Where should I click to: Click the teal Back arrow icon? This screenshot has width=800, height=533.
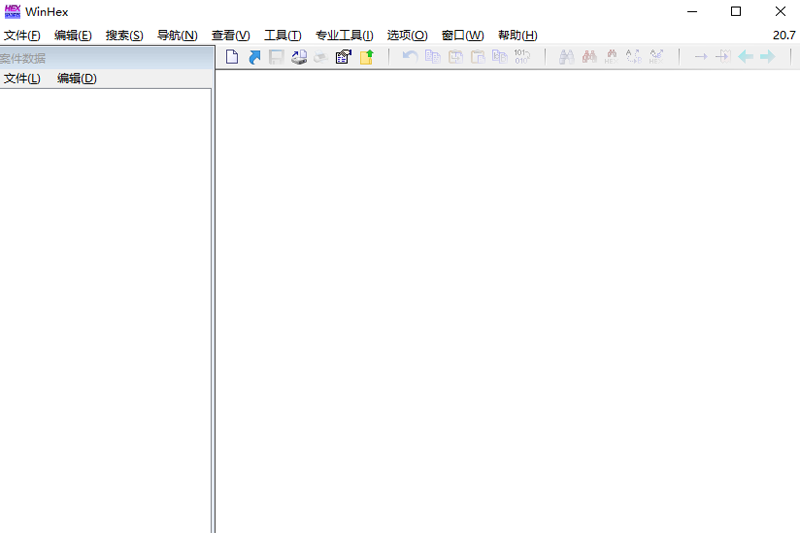[745, 57]
